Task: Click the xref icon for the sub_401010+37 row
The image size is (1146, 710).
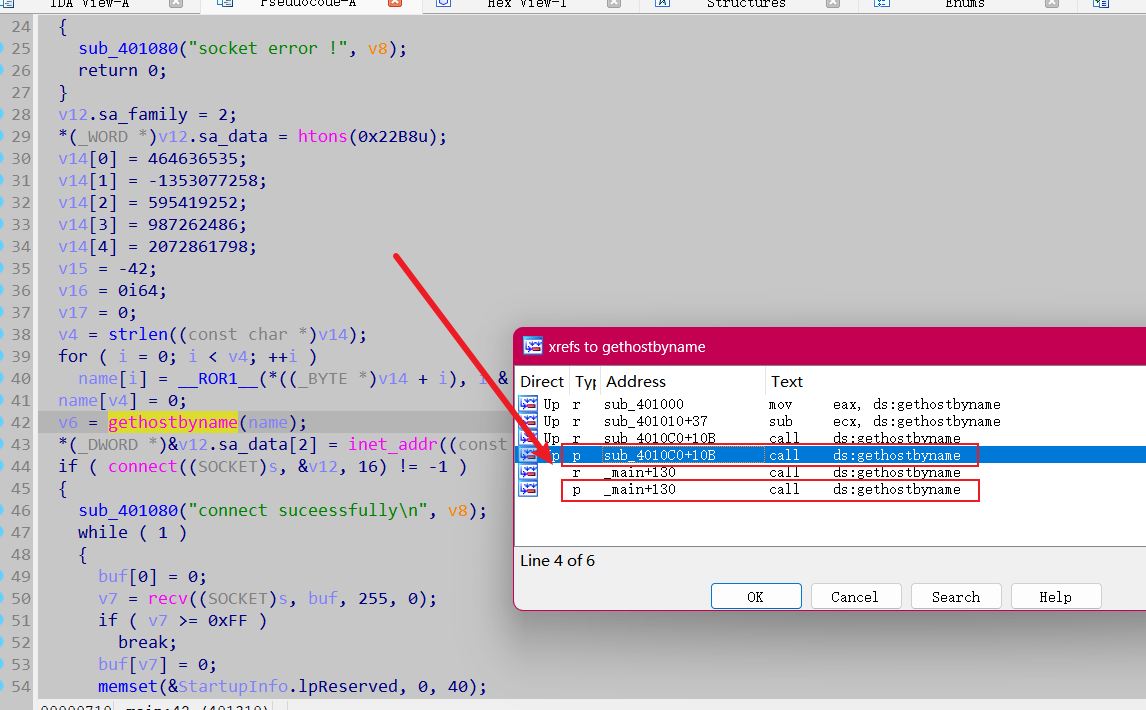Action: click(528, 421)
